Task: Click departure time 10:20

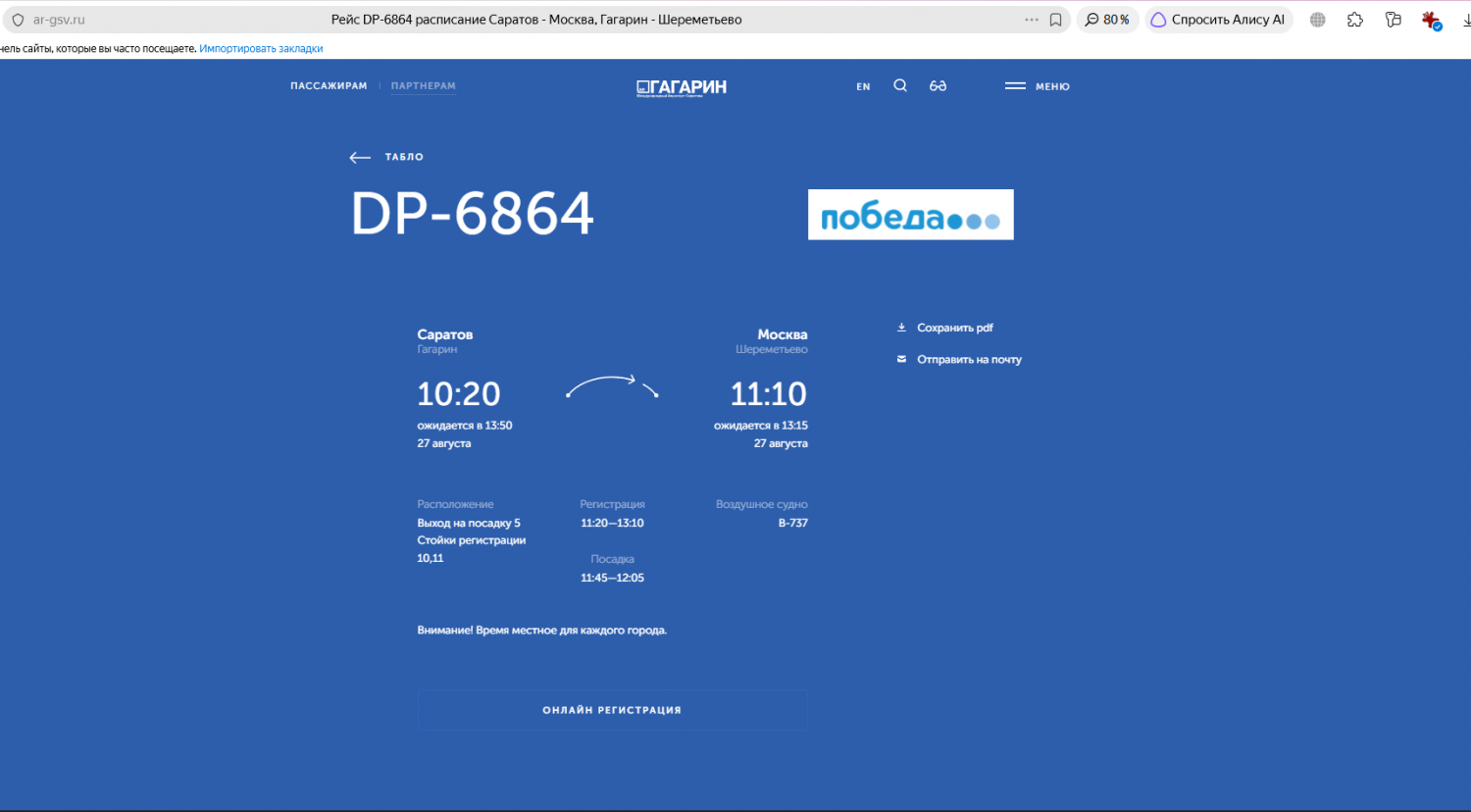Action: click(x=459, y=394)
